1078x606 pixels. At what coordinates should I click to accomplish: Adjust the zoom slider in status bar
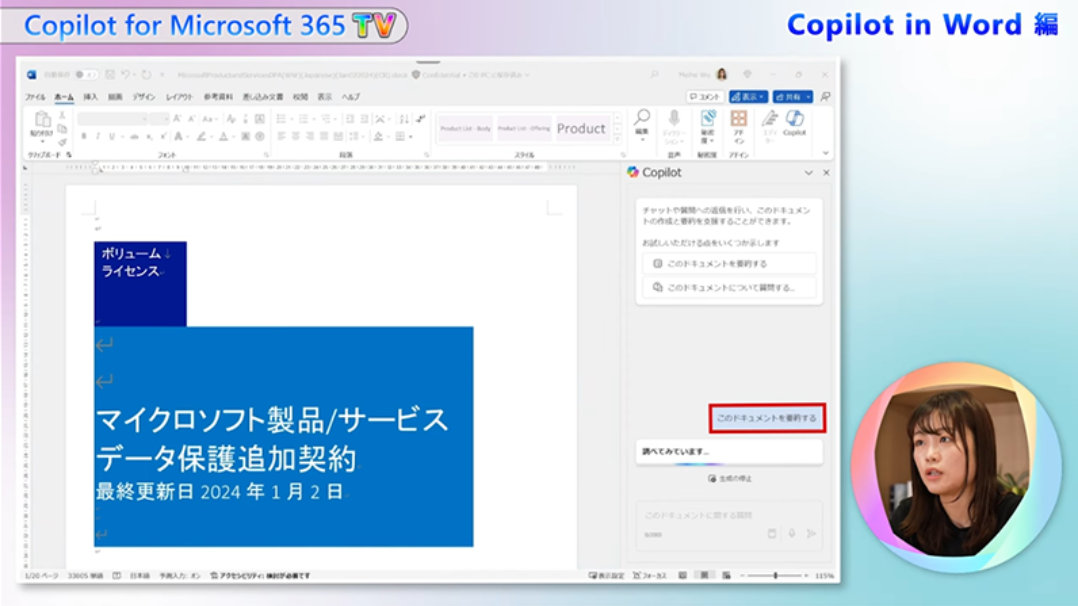(x=776, y=576)
